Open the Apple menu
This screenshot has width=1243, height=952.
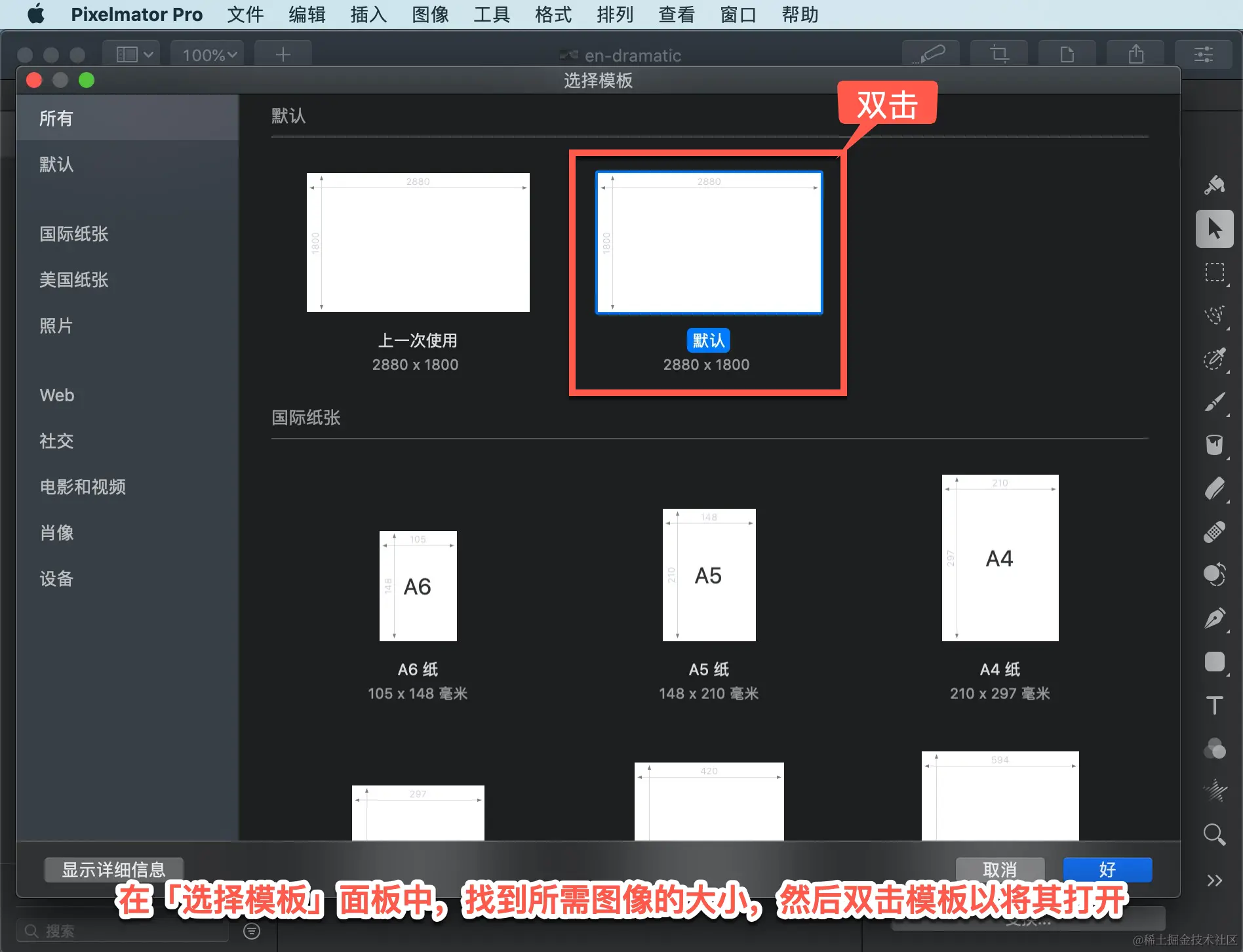tap(36, 14)
